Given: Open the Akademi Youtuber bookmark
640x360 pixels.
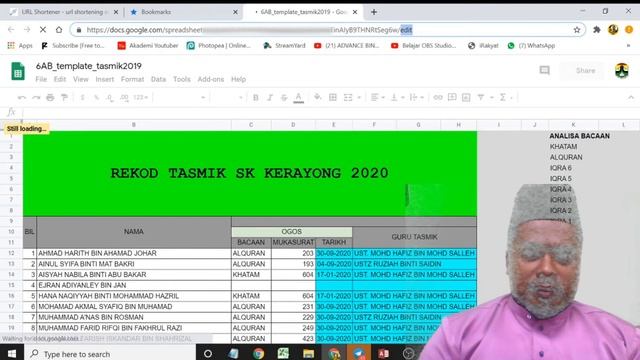Looking at the screenshot, I should click(x=148, y=46).
